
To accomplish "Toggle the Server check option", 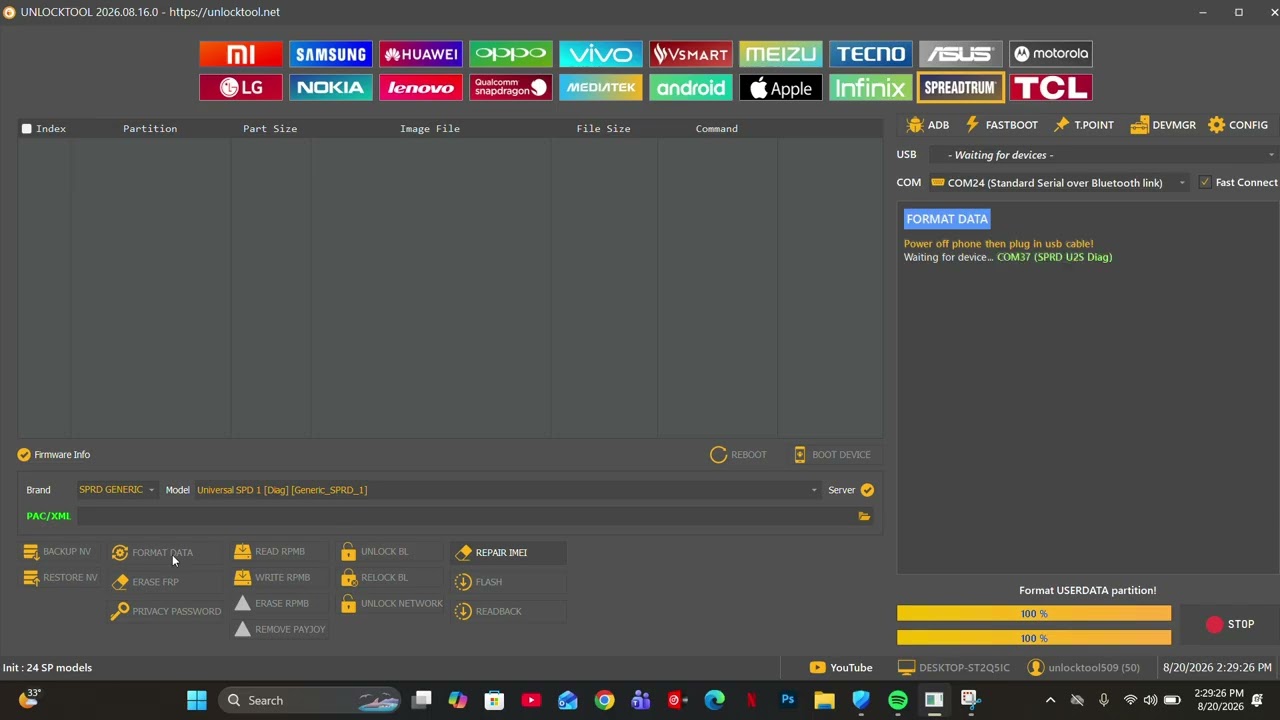I will pyautogui.click(x=867, y=490).
